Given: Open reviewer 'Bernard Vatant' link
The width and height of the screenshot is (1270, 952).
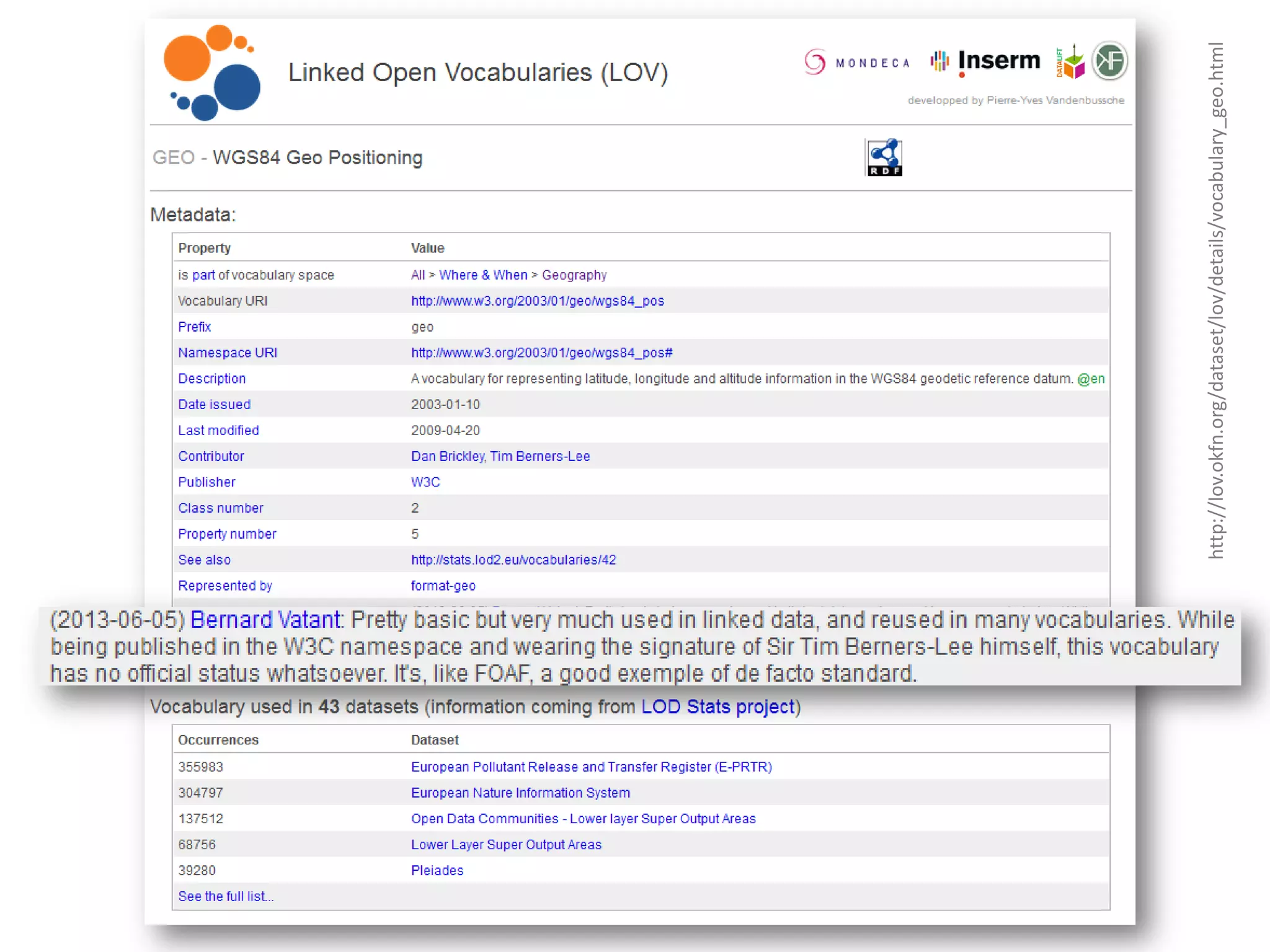Looking at the screenshot, I should click(x=265, y=620).
